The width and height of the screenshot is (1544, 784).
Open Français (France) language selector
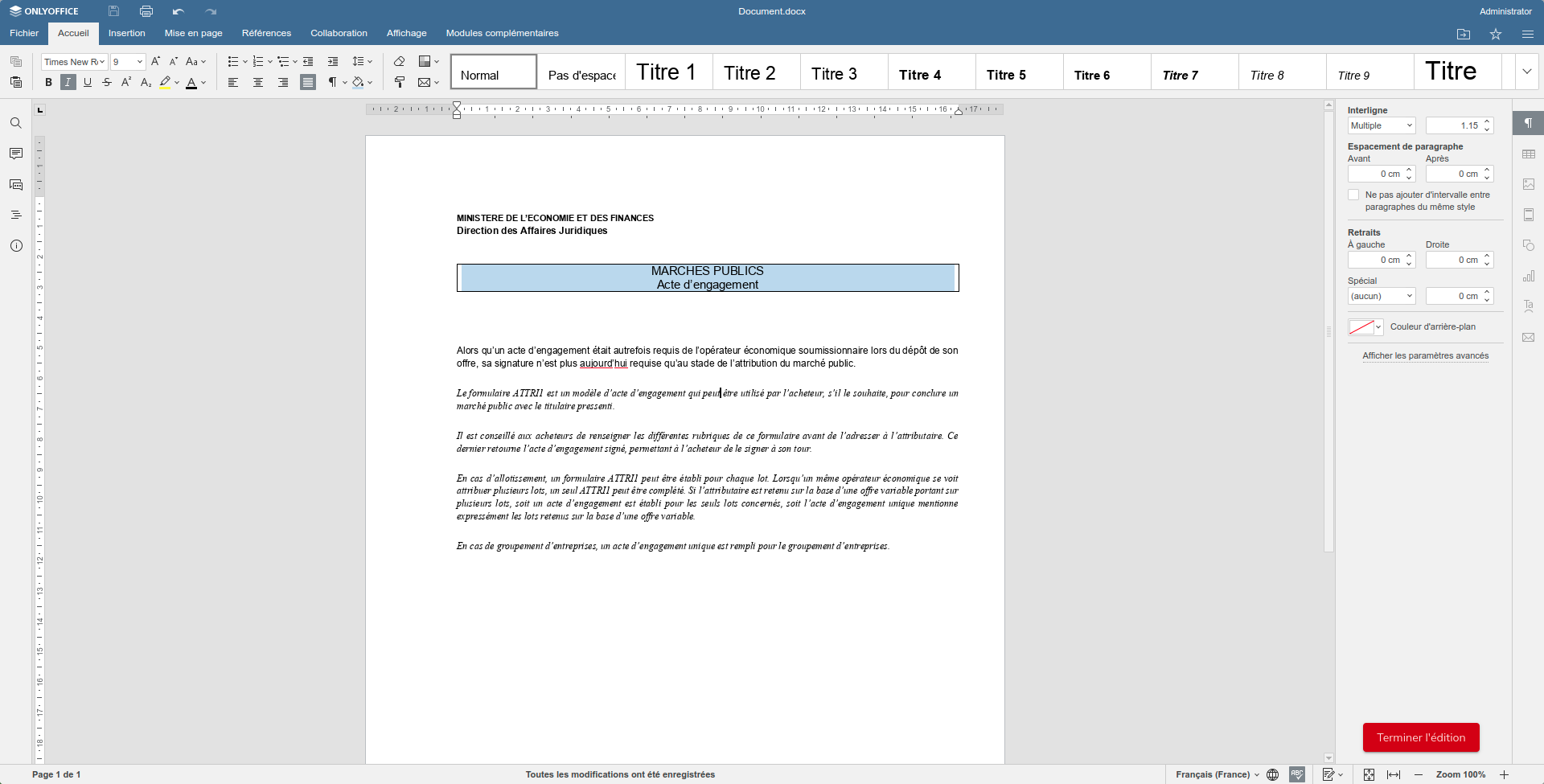(x=1218, y=774)
